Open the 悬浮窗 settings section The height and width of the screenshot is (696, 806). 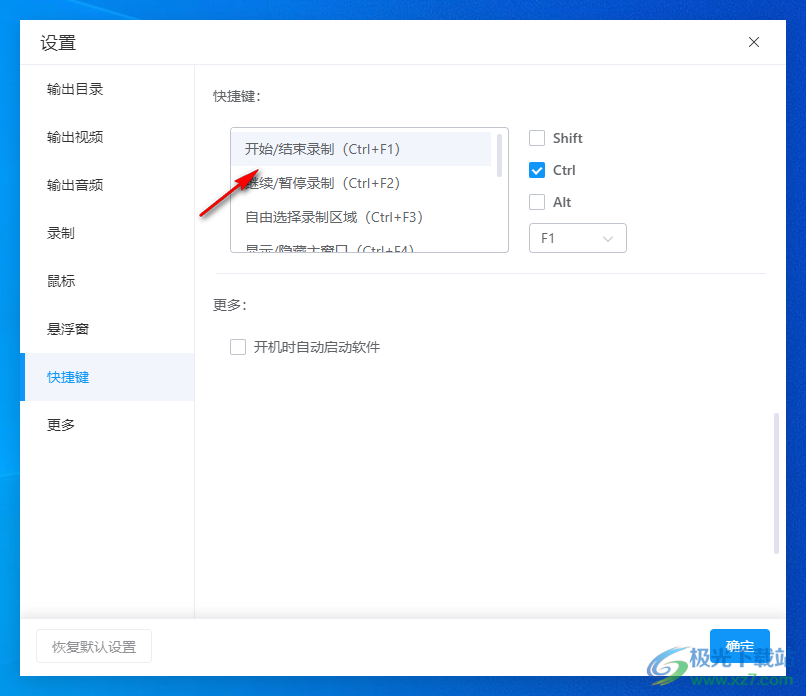coord(107,329)
